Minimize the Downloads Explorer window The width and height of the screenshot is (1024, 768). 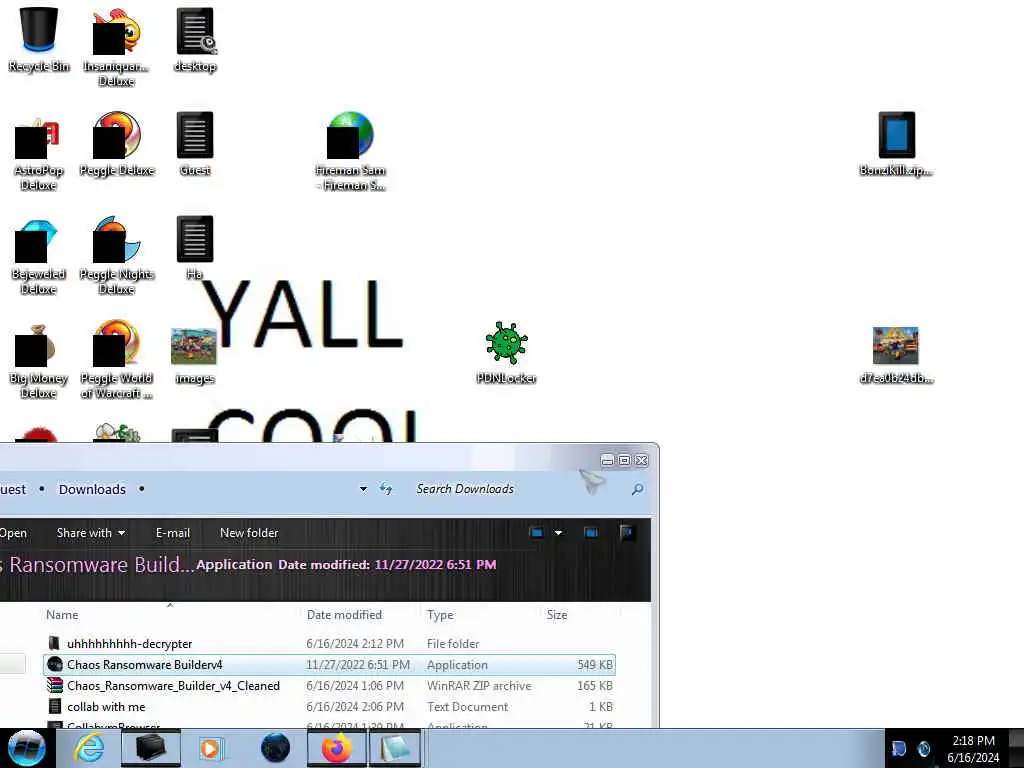(607, 460)
